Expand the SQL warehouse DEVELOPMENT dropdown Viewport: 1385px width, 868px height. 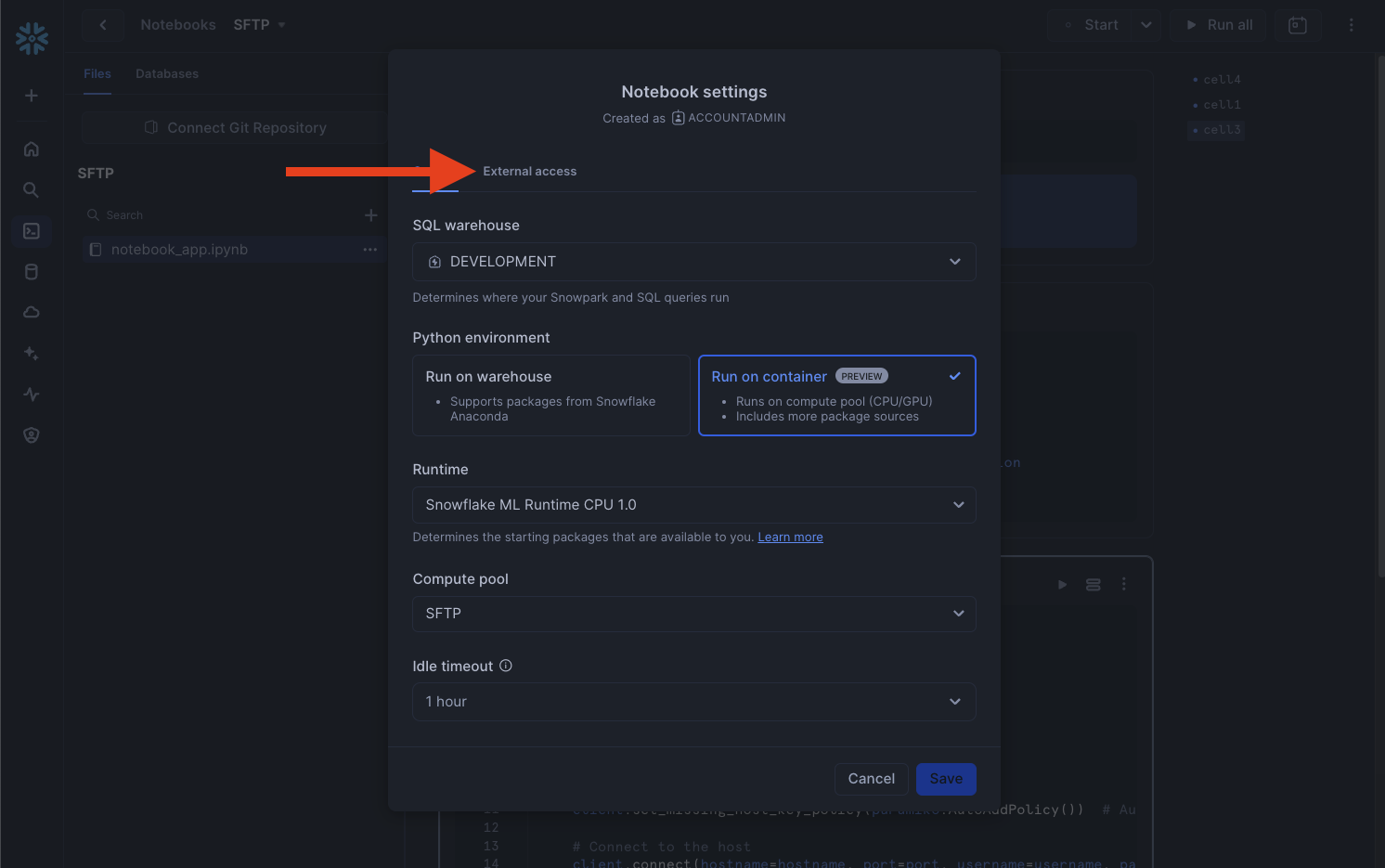(693, 262)
